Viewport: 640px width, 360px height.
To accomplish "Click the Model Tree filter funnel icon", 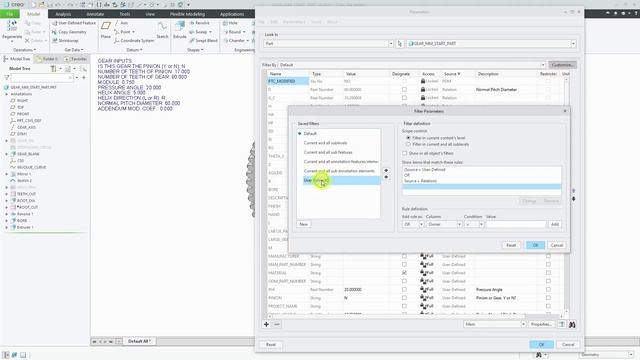I will coord(6,77).
